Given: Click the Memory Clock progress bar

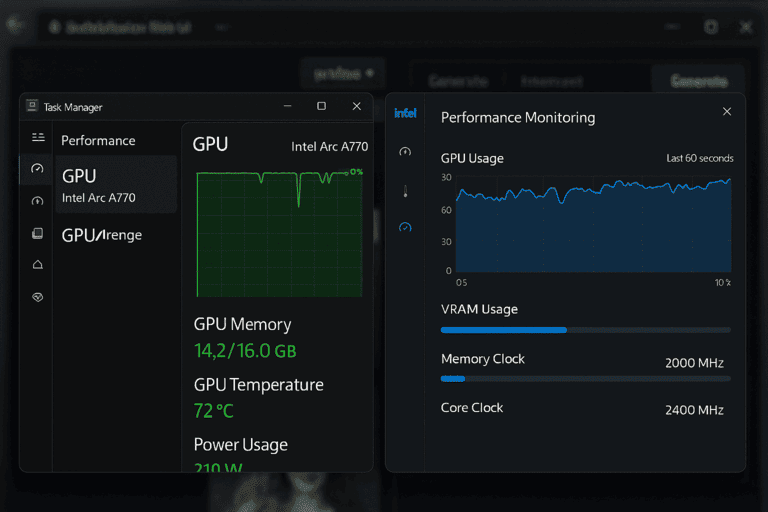Looking at the screenshot, I should coord(586,379).
